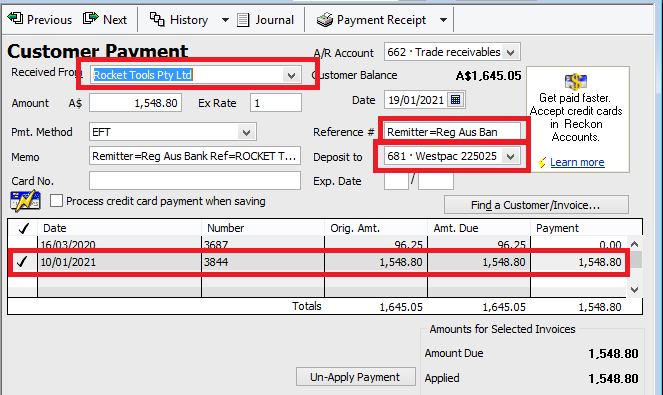Click the Exp. Date year field

[436, 181]
